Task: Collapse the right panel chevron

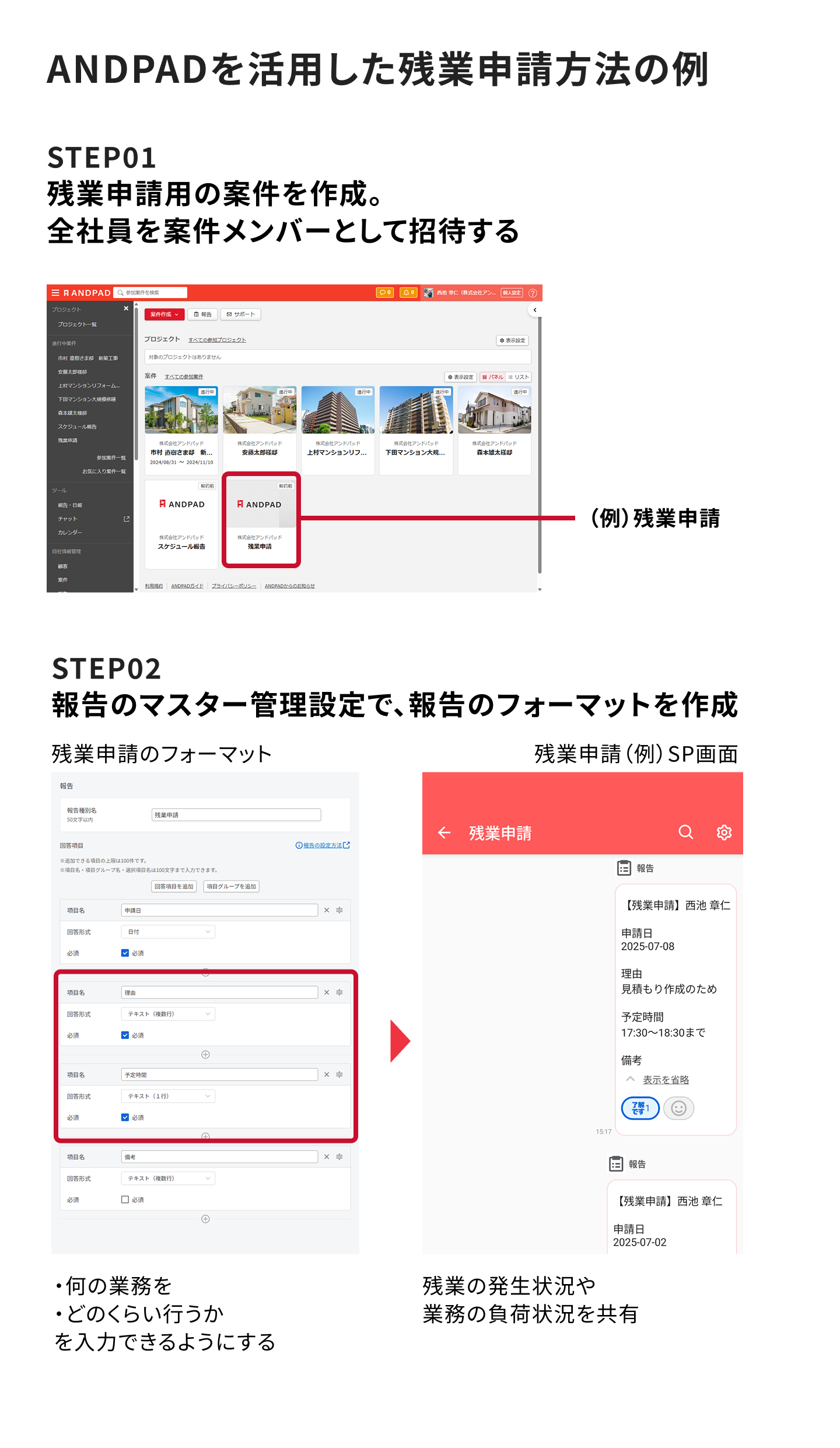Action: pos(535,310)
